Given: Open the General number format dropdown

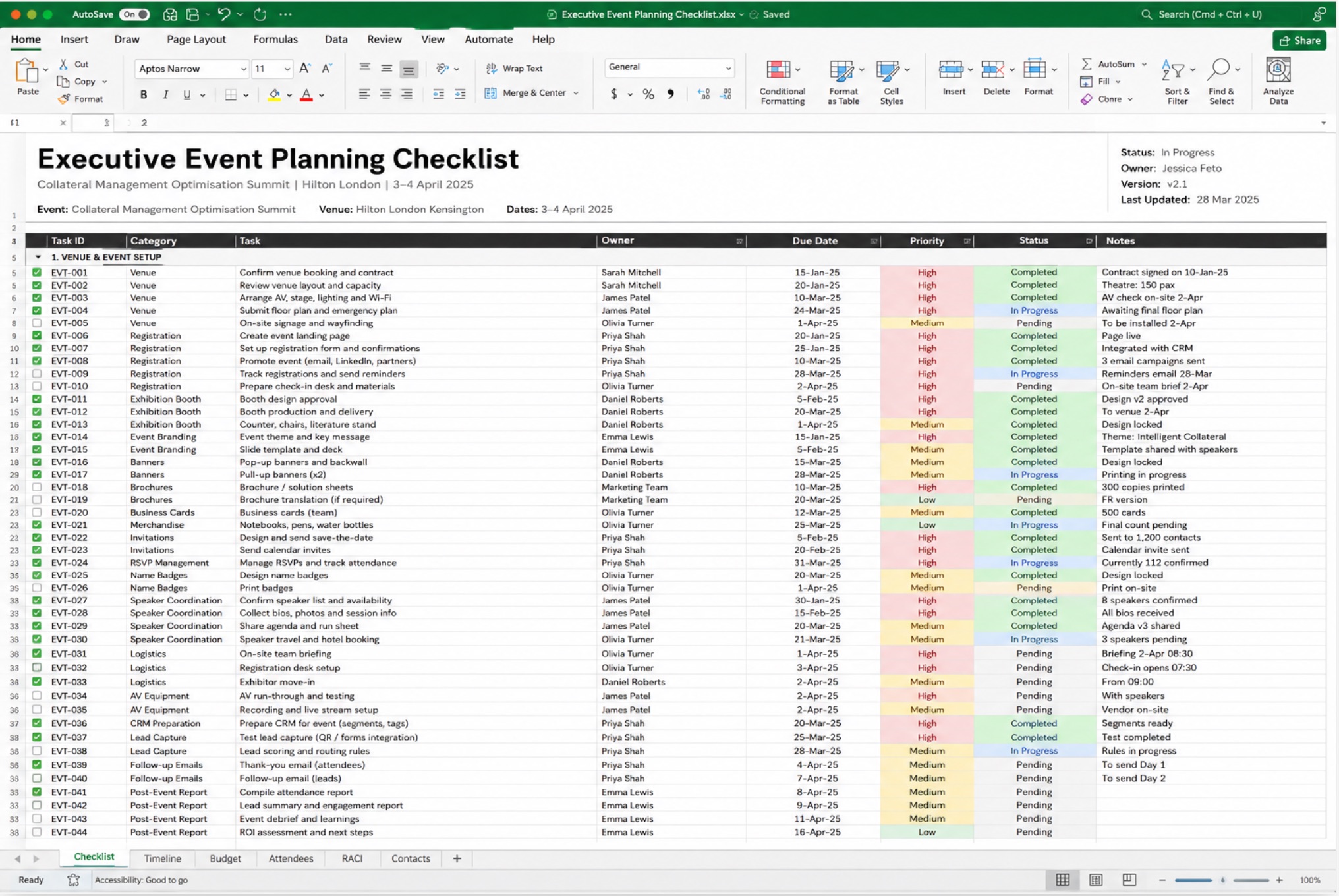Looking at the screenshot, I should point(728,67).
